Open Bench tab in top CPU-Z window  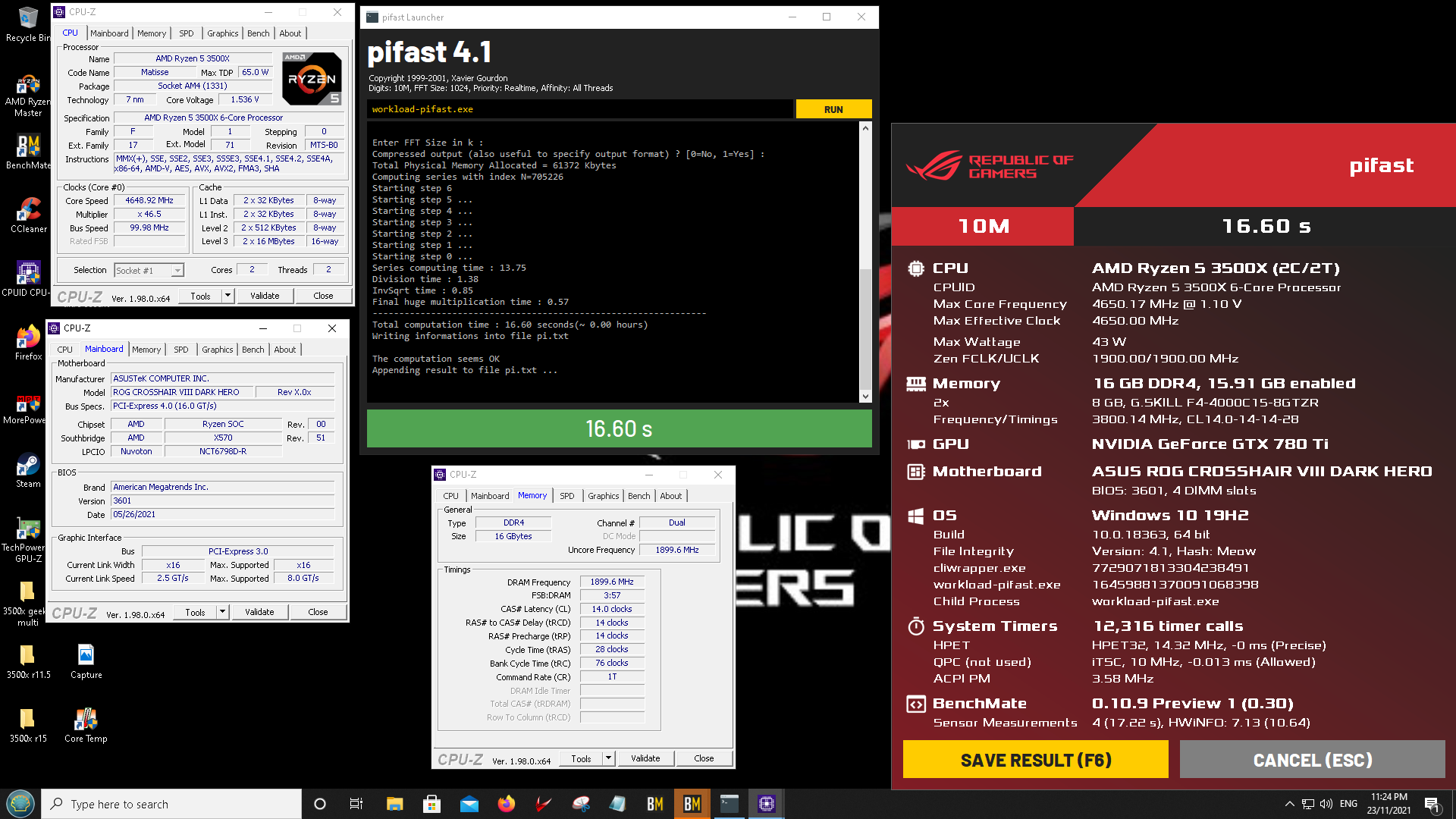tap(259, 33)
